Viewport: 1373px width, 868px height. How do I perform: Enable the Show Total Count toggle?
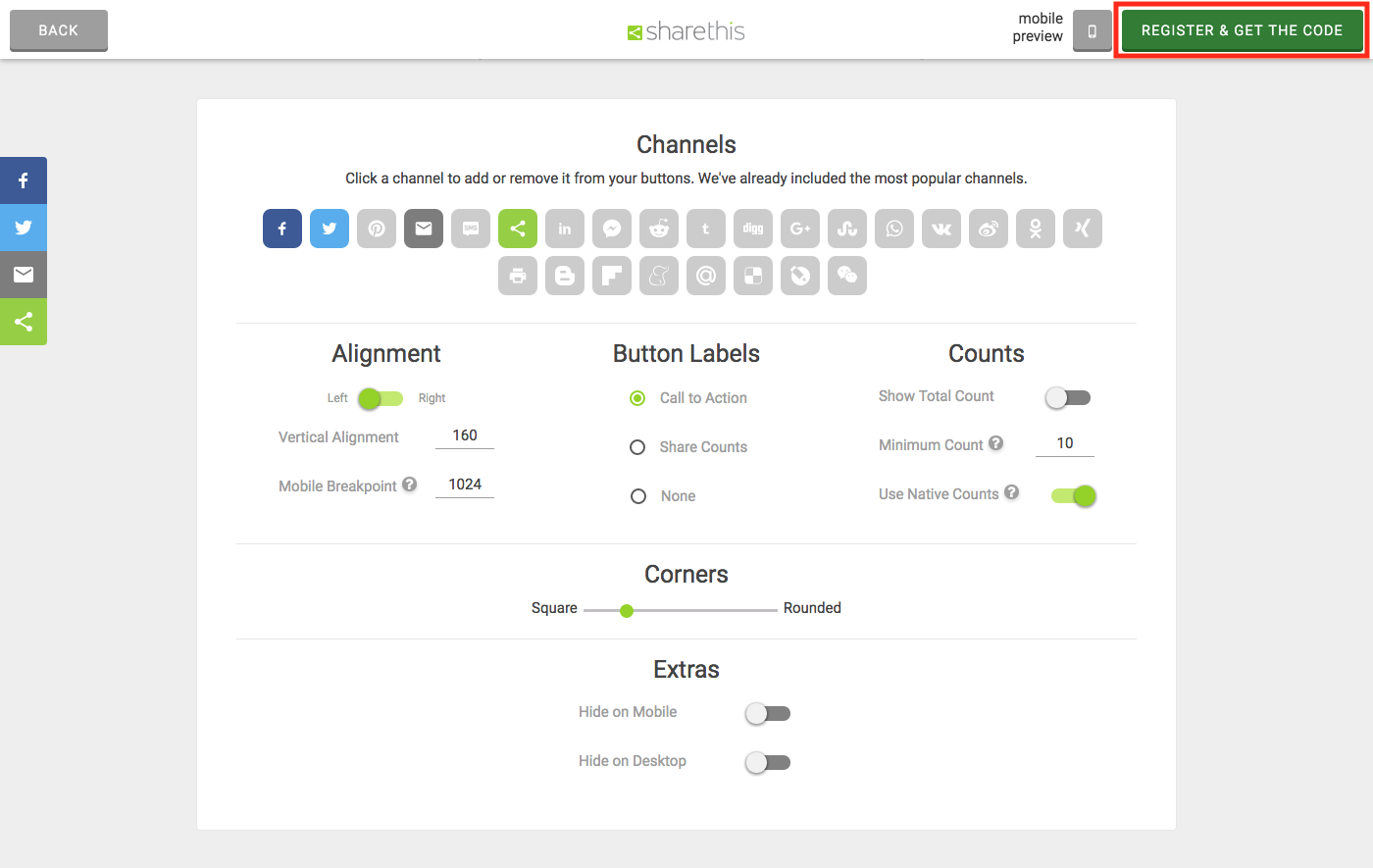point(1067,397)
